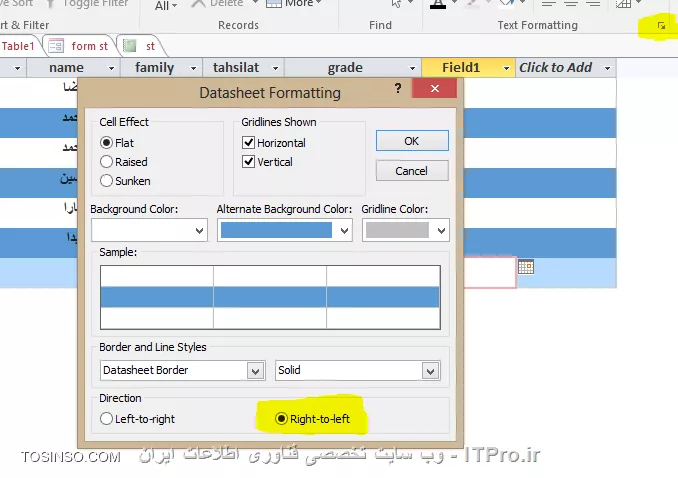Uncheck the Horizontal gridlines checkbox
The width and height of the screenshot is (678, 478).
(x=249, y=143)
